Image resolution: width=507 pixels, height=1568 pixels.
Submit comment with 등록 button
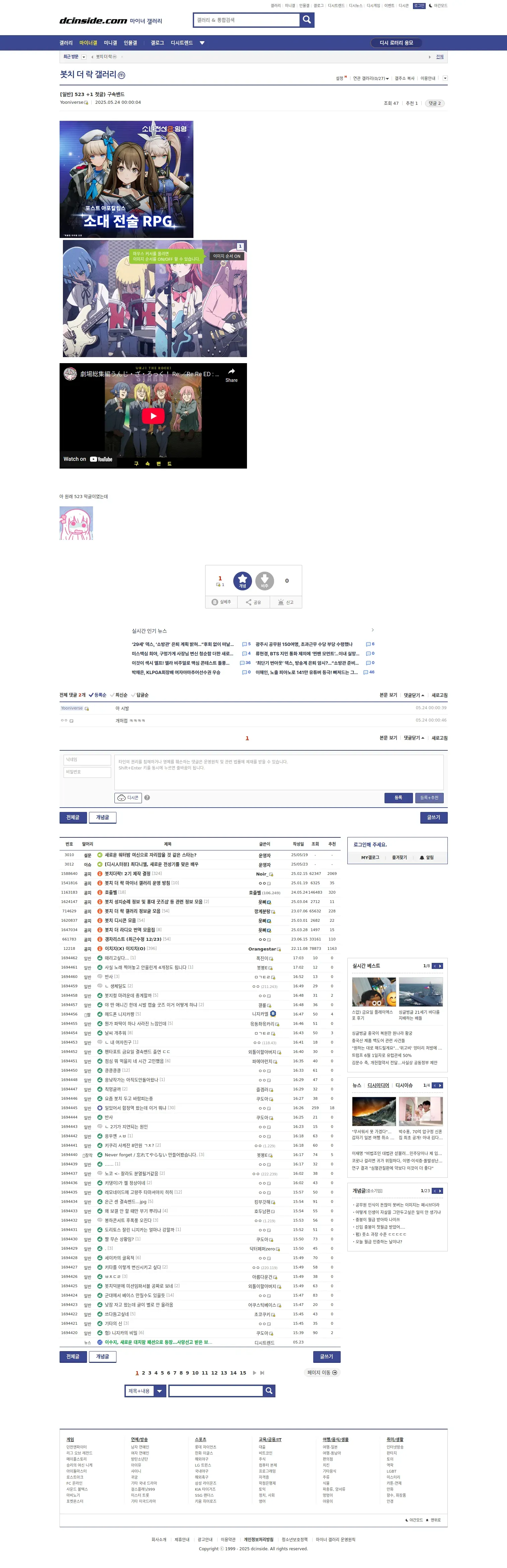click(398, 798)
